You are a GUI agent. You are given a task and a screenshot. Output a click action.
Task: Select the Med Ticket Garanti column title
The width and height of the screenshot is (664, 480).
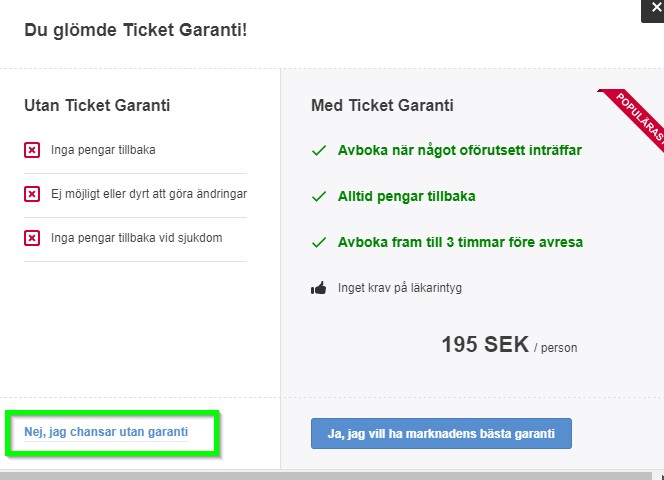382,105
